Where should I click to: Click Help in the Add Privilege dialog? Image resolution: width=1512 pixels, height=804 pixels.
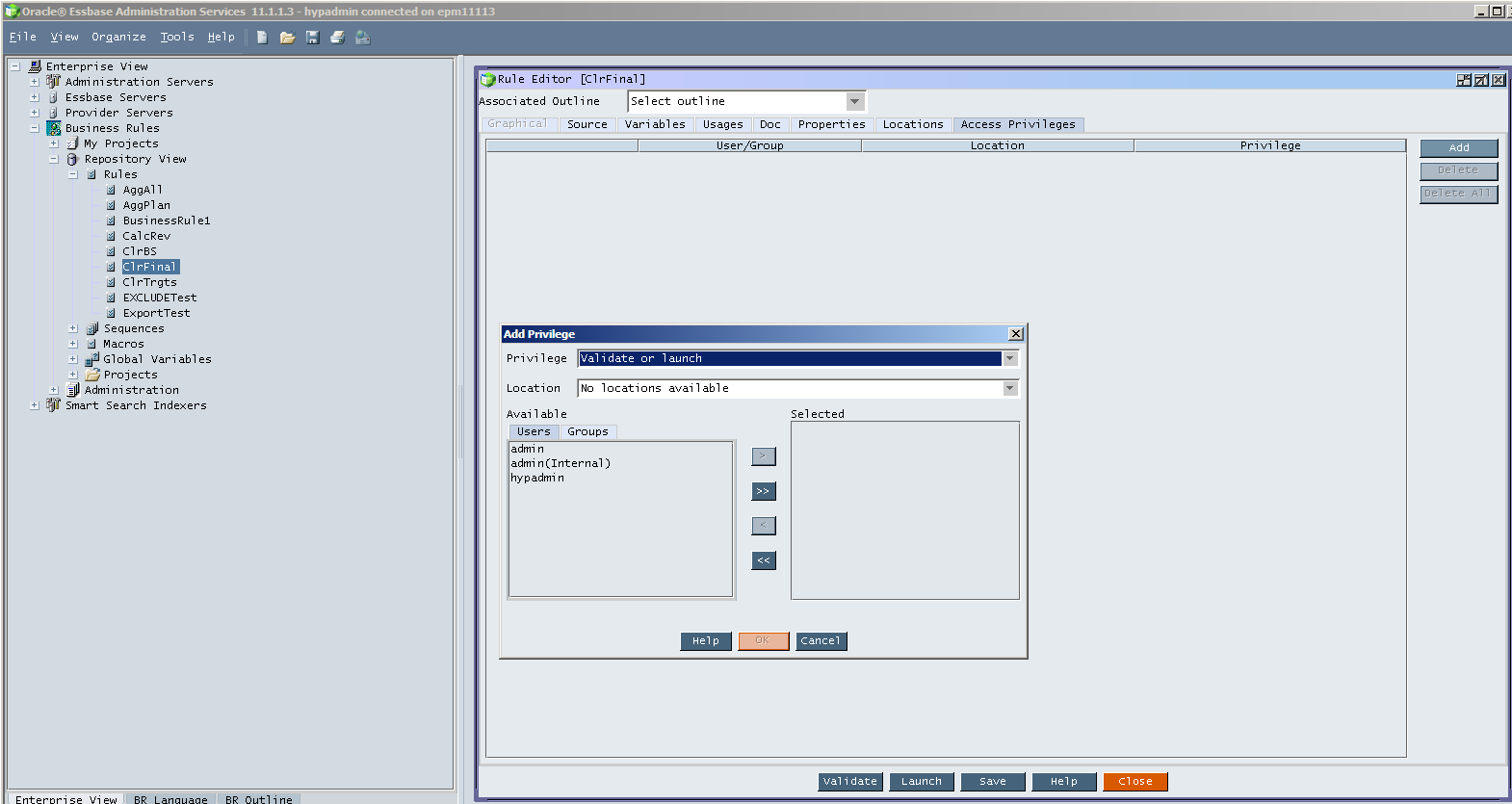coord(706,641)
